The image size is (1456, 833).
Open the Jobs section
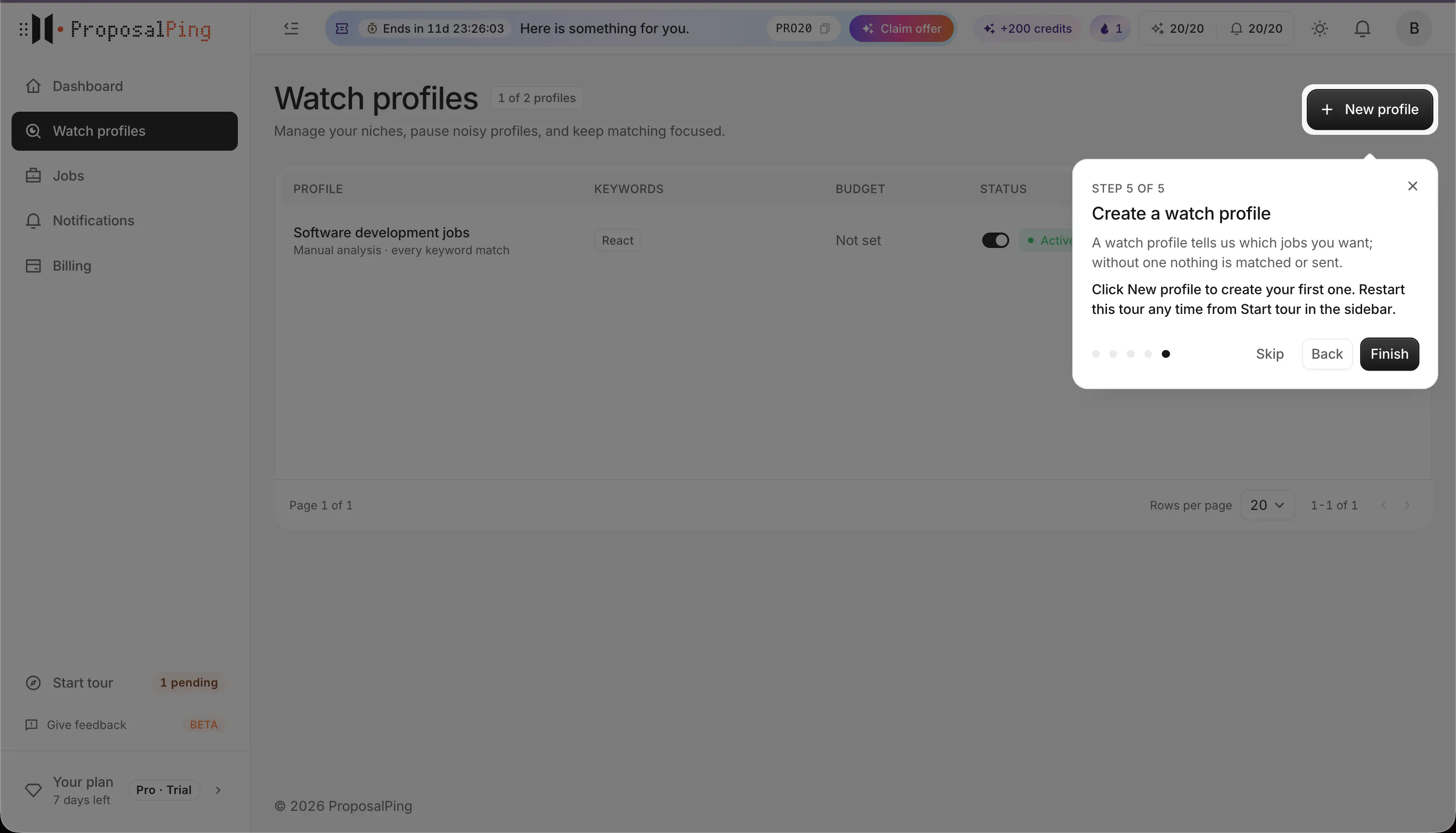[124, 176]
